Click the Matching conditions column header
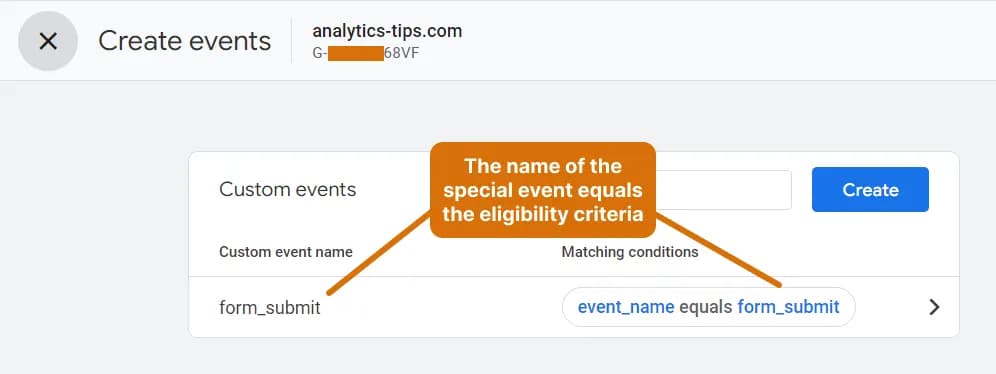Image resolution: width=996 pixels, height=374 pixels. pos(629,252)
